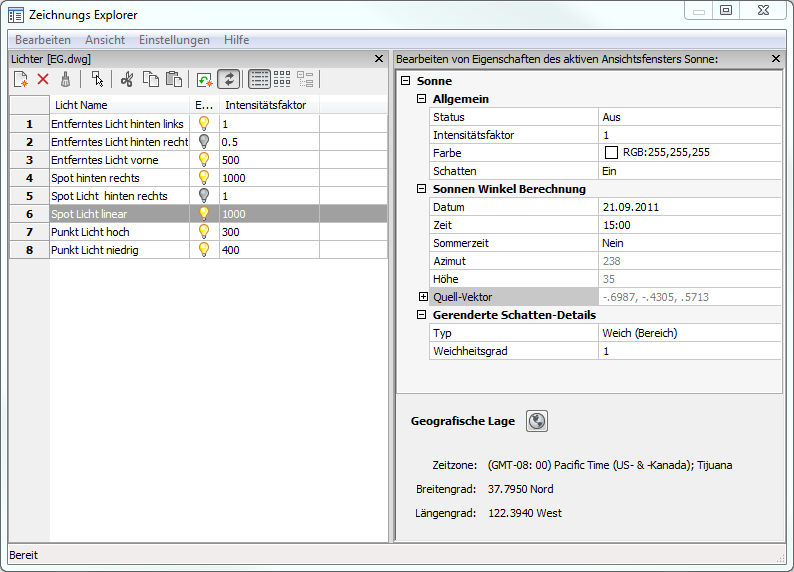Expand the Quell-Vektor property
This screenshot has width=794, height=572.
tap(423, 297)
